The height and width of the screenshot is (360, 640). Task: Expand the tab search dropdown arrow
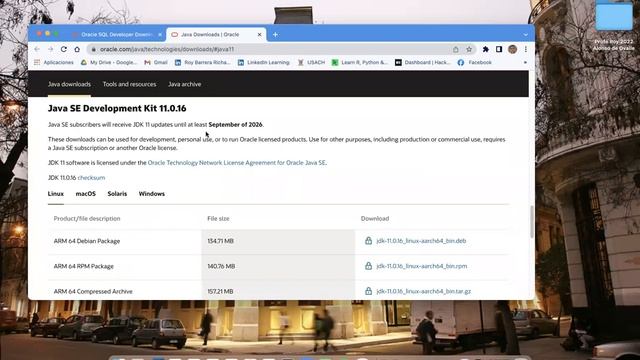[526, 35]
